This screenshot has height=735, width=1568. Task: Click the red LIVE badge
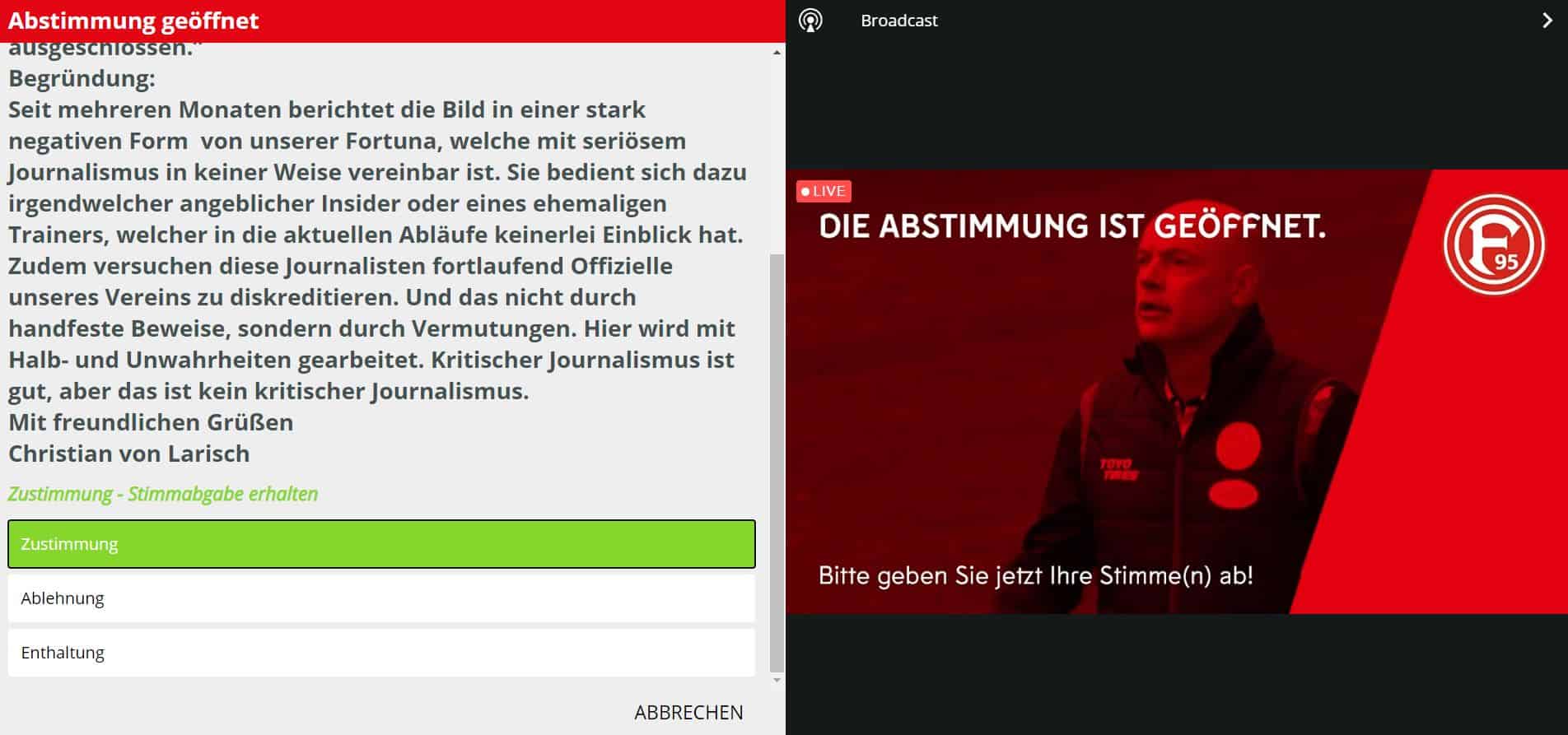click(x=823, y=191)
